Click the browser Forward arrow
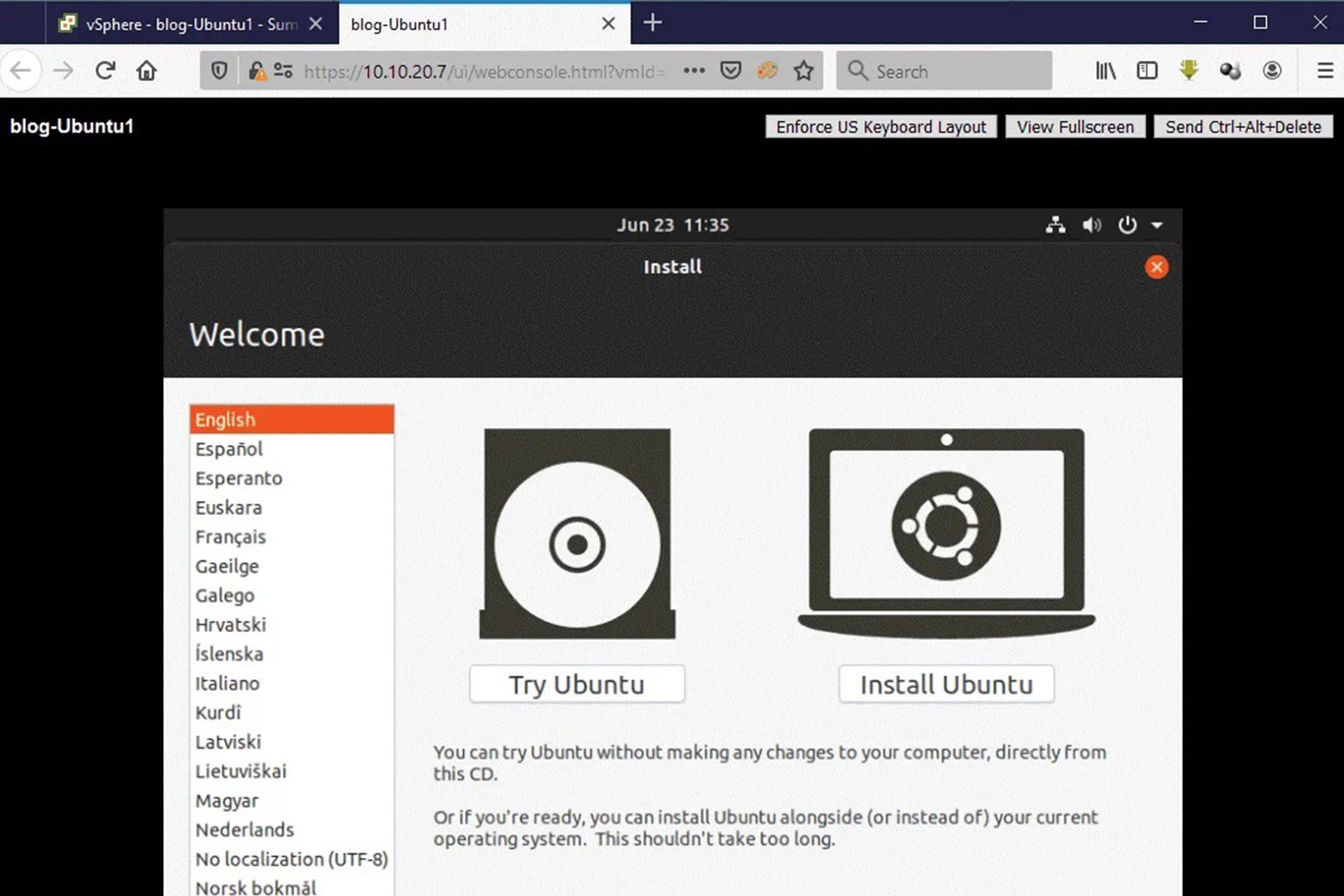This screenshot has width=1344, height=896. click(63, 71)
